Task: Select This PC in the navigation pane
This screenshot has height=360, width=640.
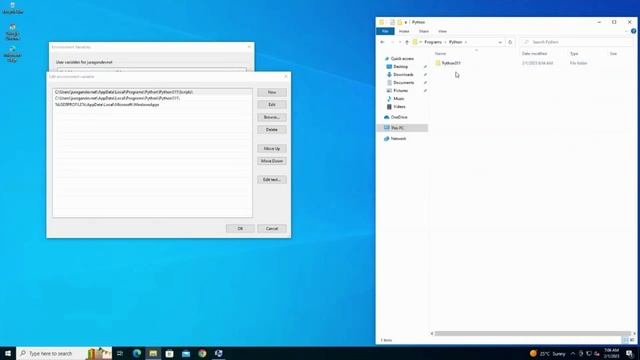Action: point(402,128)
